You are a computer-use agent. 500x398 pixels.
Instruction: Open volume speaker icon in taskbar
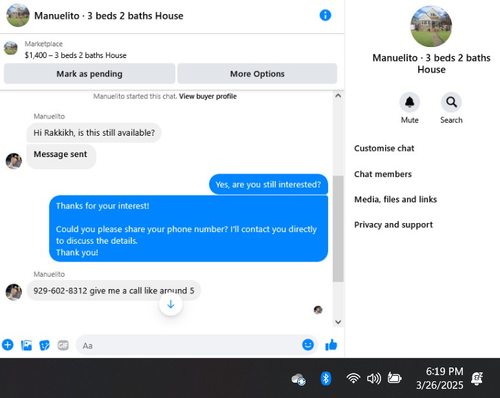pos(374,378)
